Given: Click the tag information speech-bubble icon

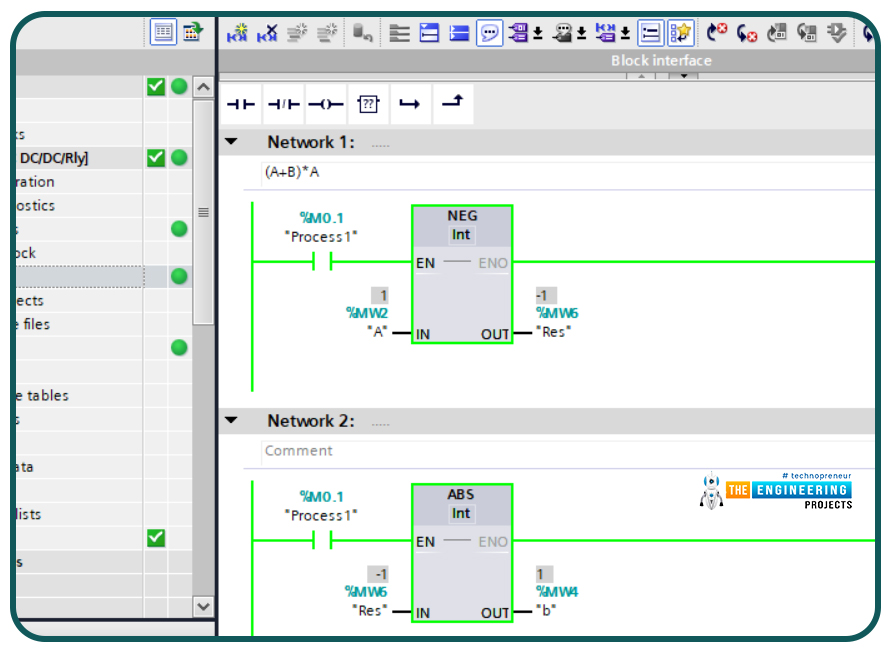Looking at the screenshot, I should (563, 33).
